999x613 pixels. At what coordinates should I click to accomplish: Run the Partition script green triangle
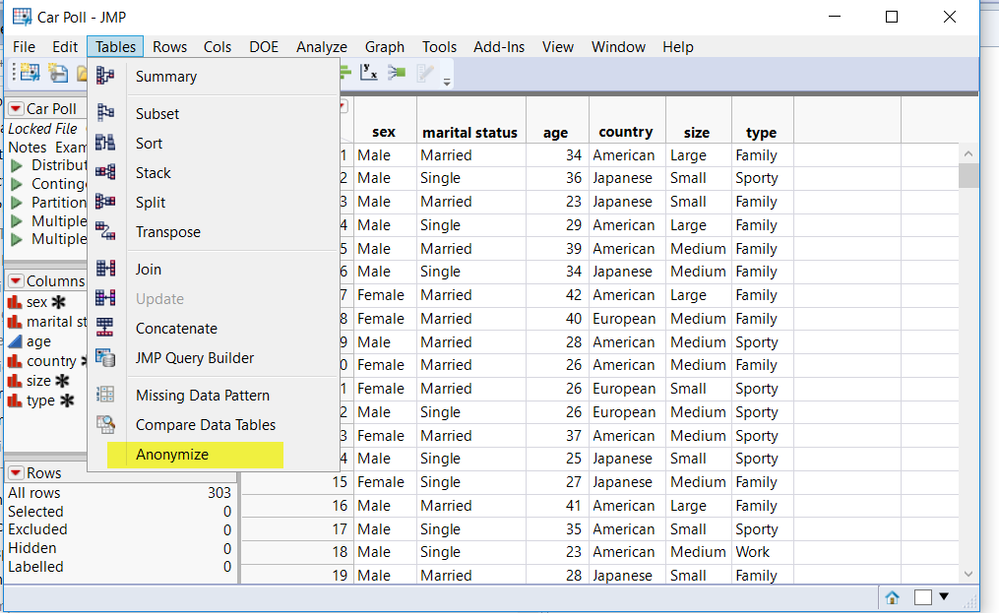coord(17,203)
